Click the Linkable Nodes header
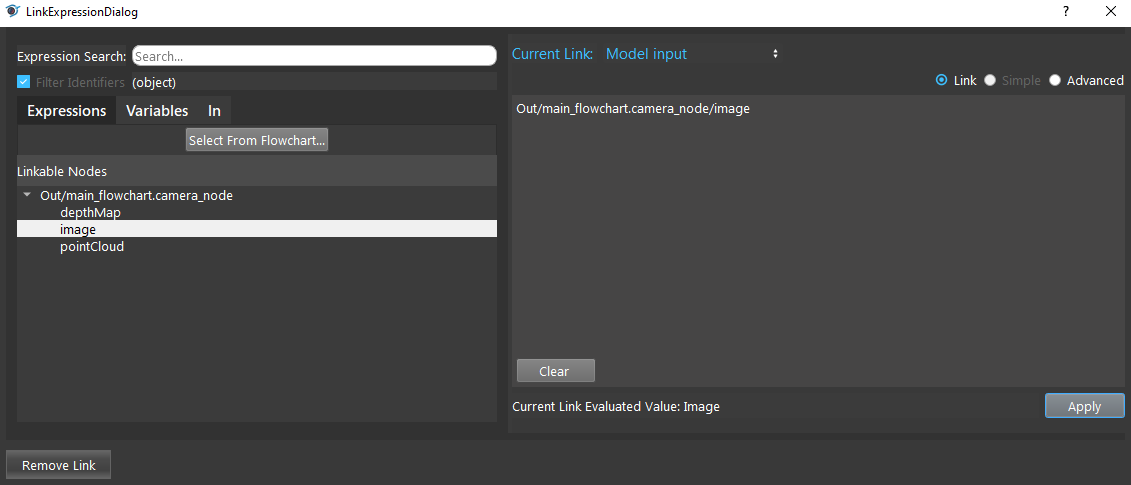The image size is (1131, 485). [x=257, y=171]
